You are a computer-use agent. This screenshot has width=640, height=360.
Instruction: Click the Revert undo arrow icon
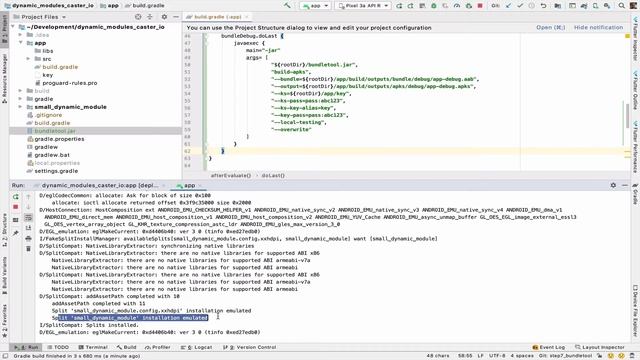[543, 6]
